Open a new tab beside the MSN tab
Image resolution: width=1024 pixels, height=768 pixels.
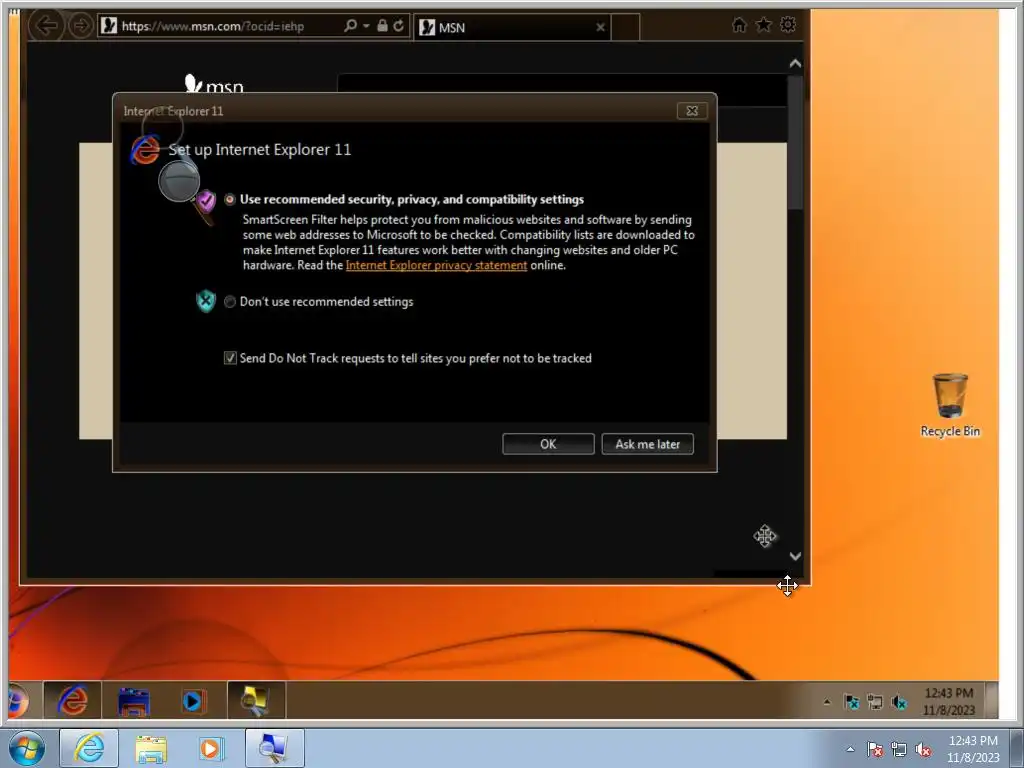point(626,27)
